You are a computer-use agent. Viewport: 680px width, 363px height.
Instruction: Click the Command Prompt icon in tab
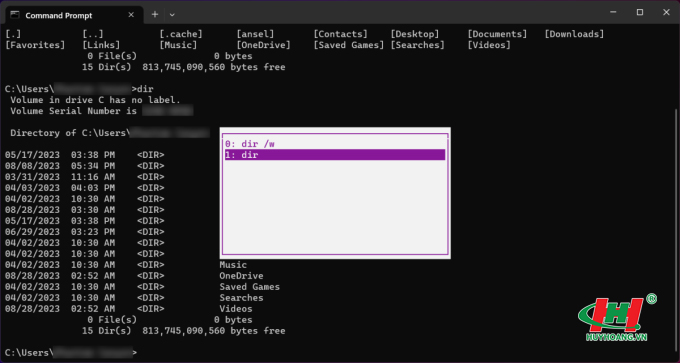[x=15, y=15]
